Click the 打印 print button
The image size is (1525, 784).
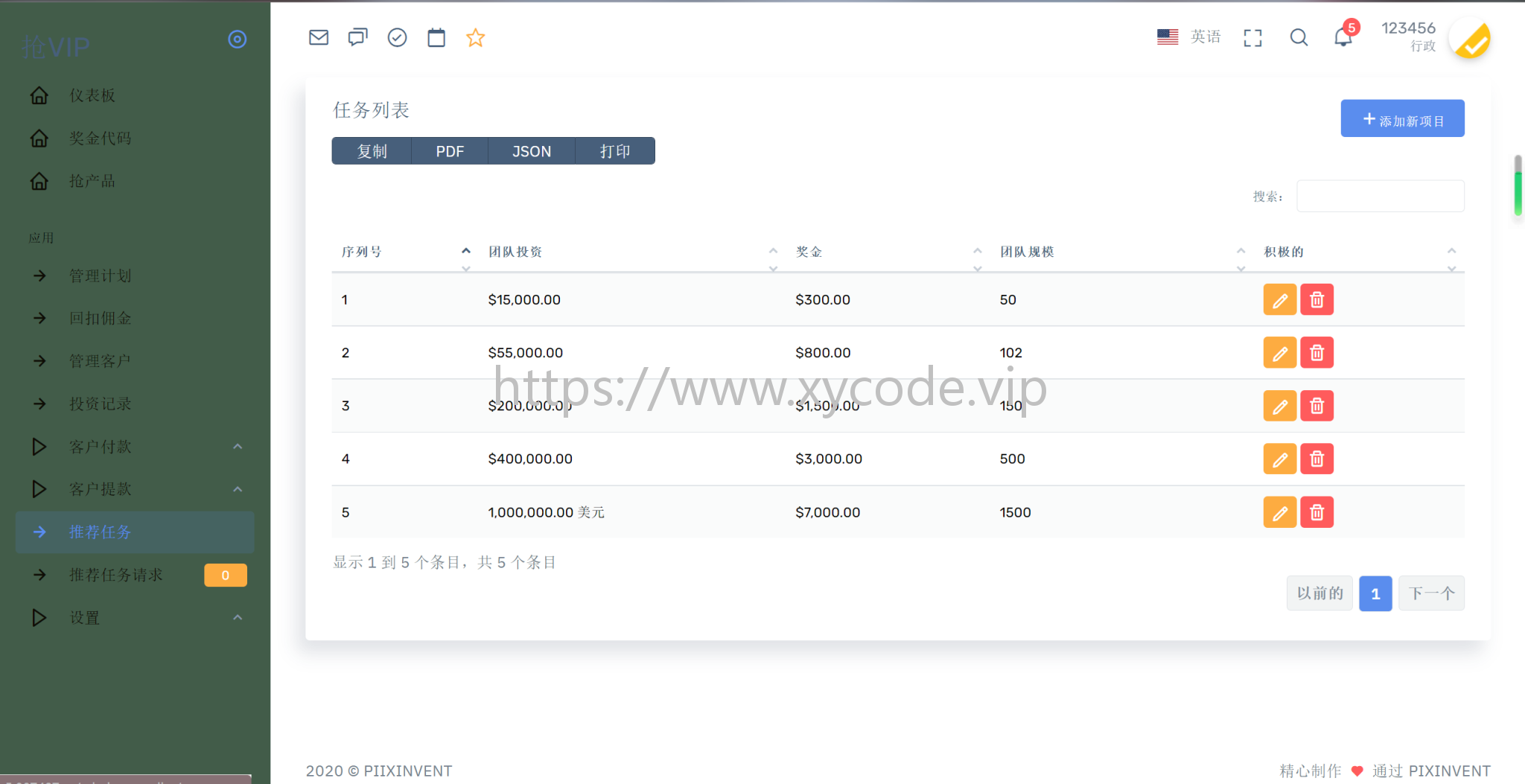(615, 151)
